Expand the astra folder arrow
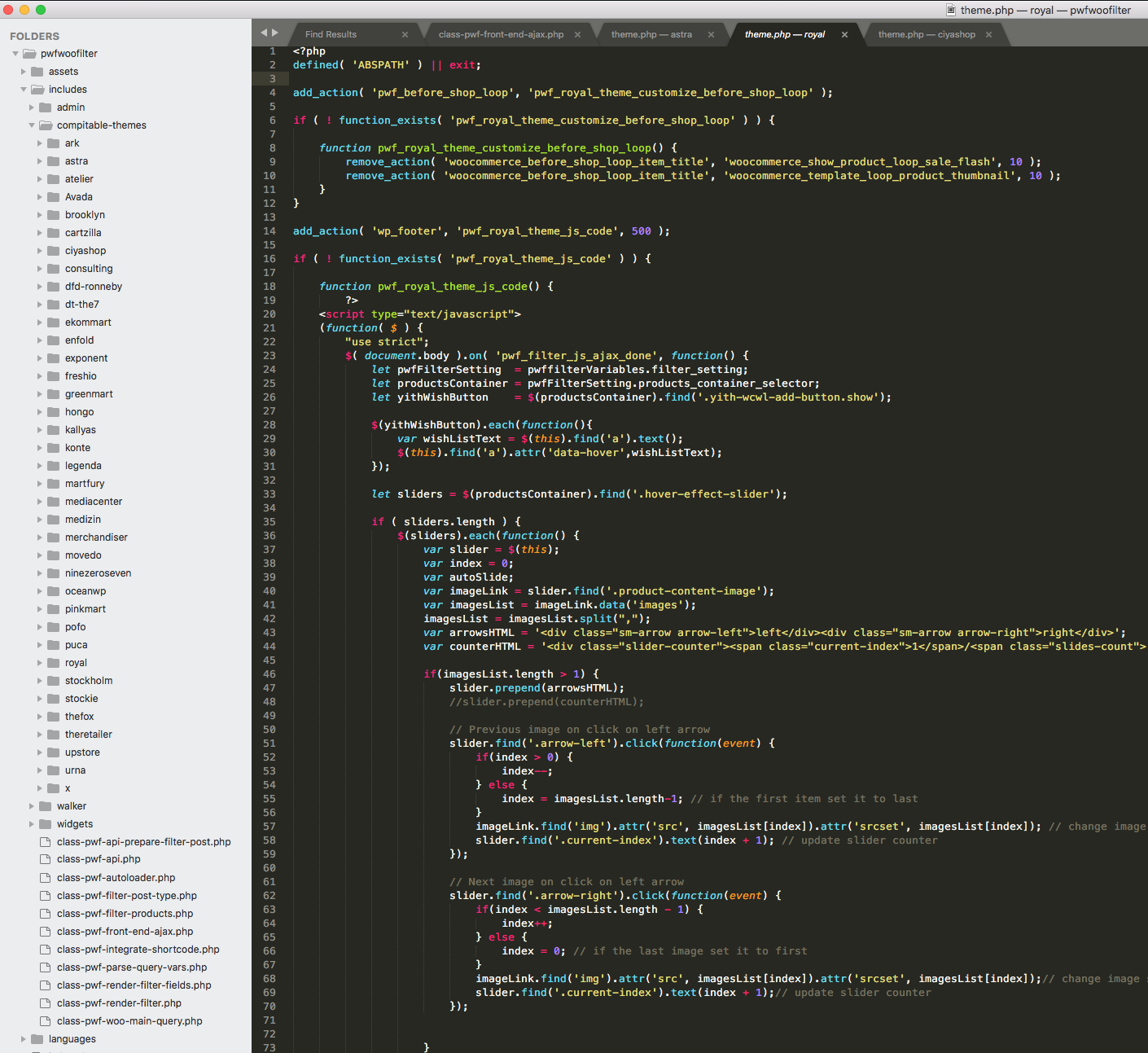Screen dimensions: 1148x1053 pyautogui.click(x=40, y=161)
